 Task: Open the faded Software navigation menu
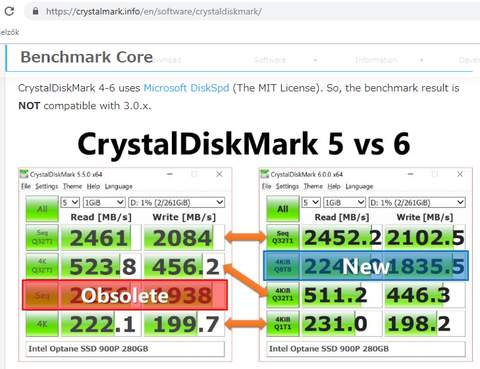(270, 60)
